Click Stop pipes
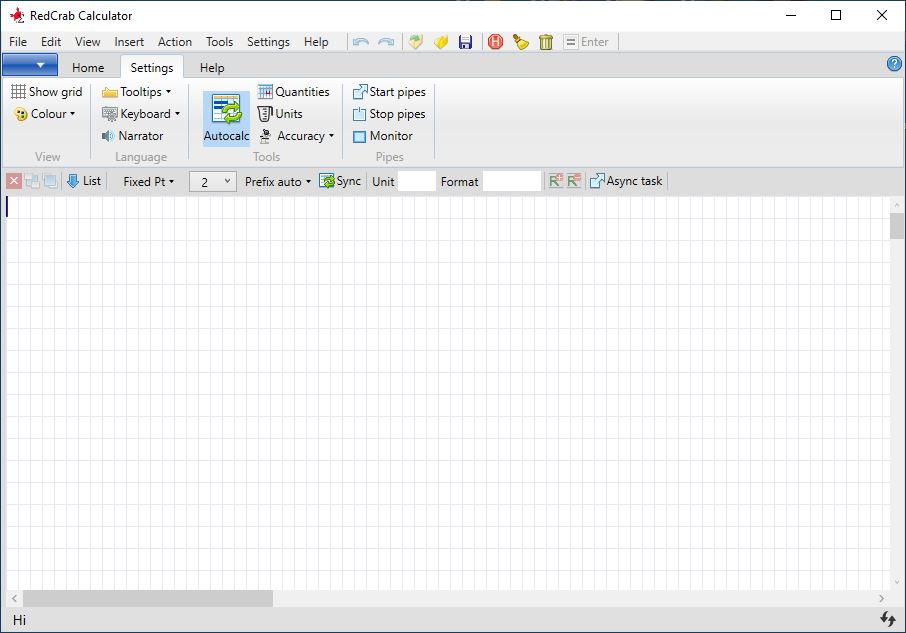The height and width of the screenshot is (633, 906). pyautogui.click(x=389, y=114)
